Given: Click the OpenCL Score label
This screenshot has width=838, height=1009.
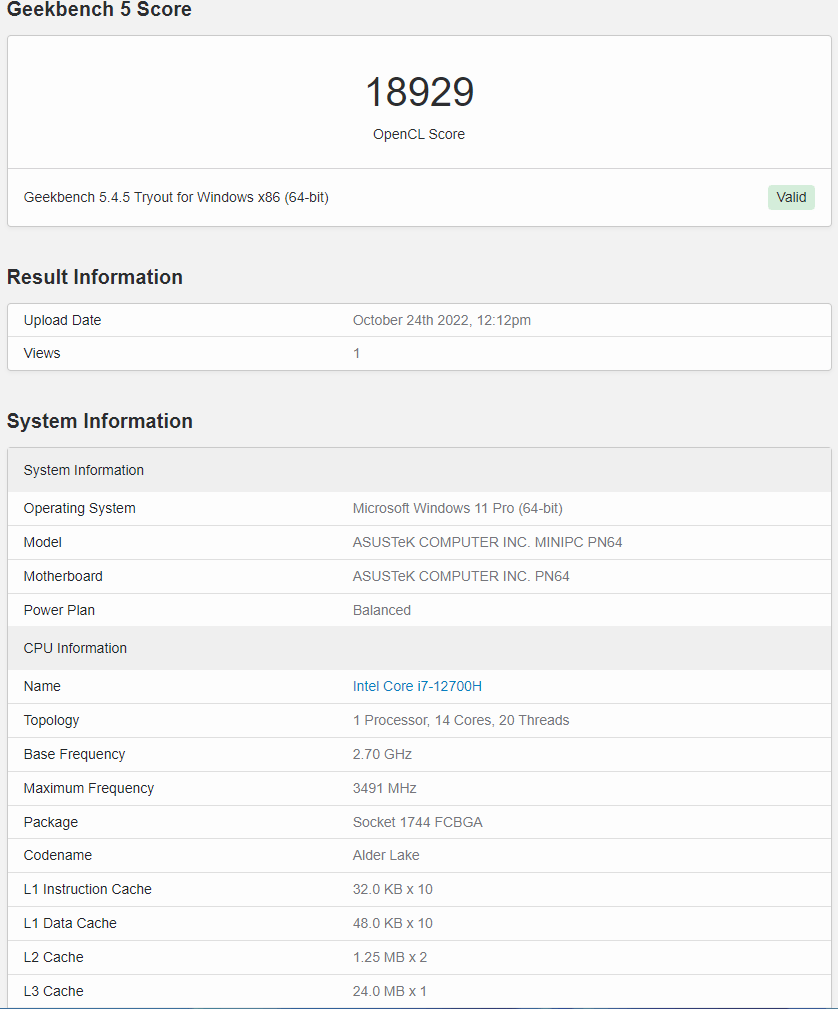Looking at the screenshot, I should click(x=419, y=134).
